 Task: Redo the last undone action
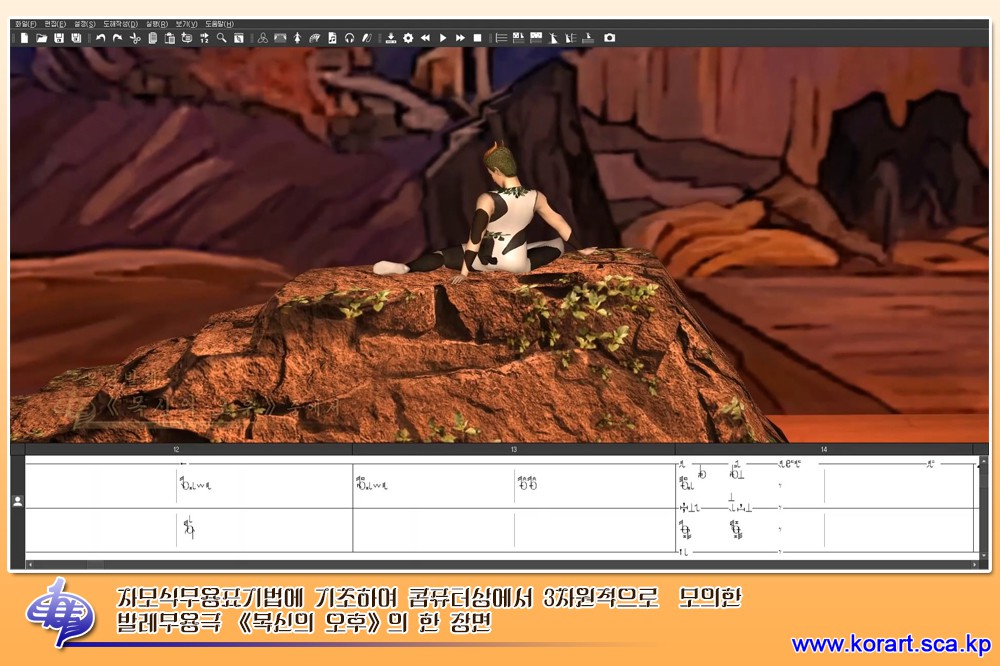[117, 38]
